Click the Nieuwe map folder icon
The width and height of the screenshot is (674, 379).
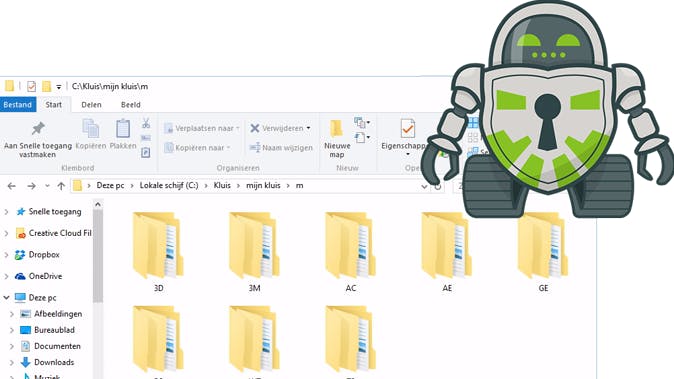(337, 128)
